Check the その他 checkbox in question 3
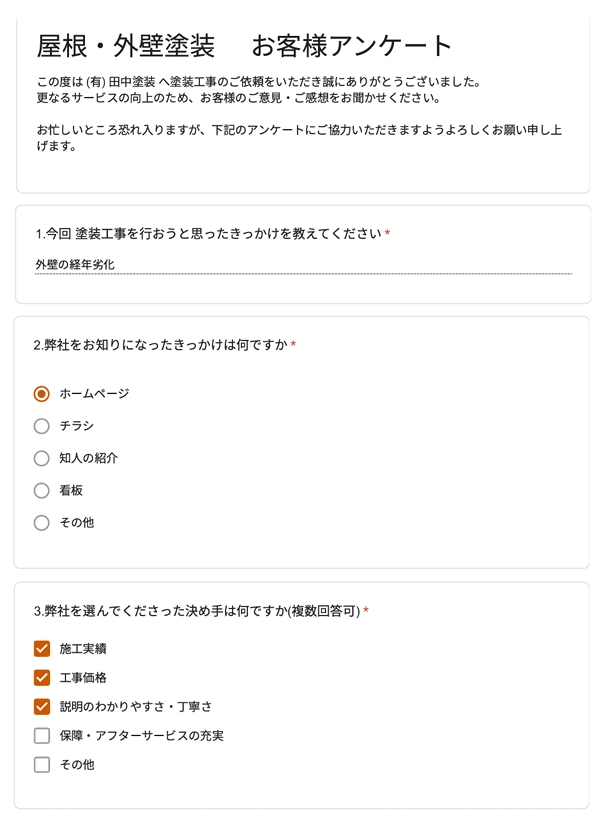This screenshot has height=823, width=612. (42, 765)
